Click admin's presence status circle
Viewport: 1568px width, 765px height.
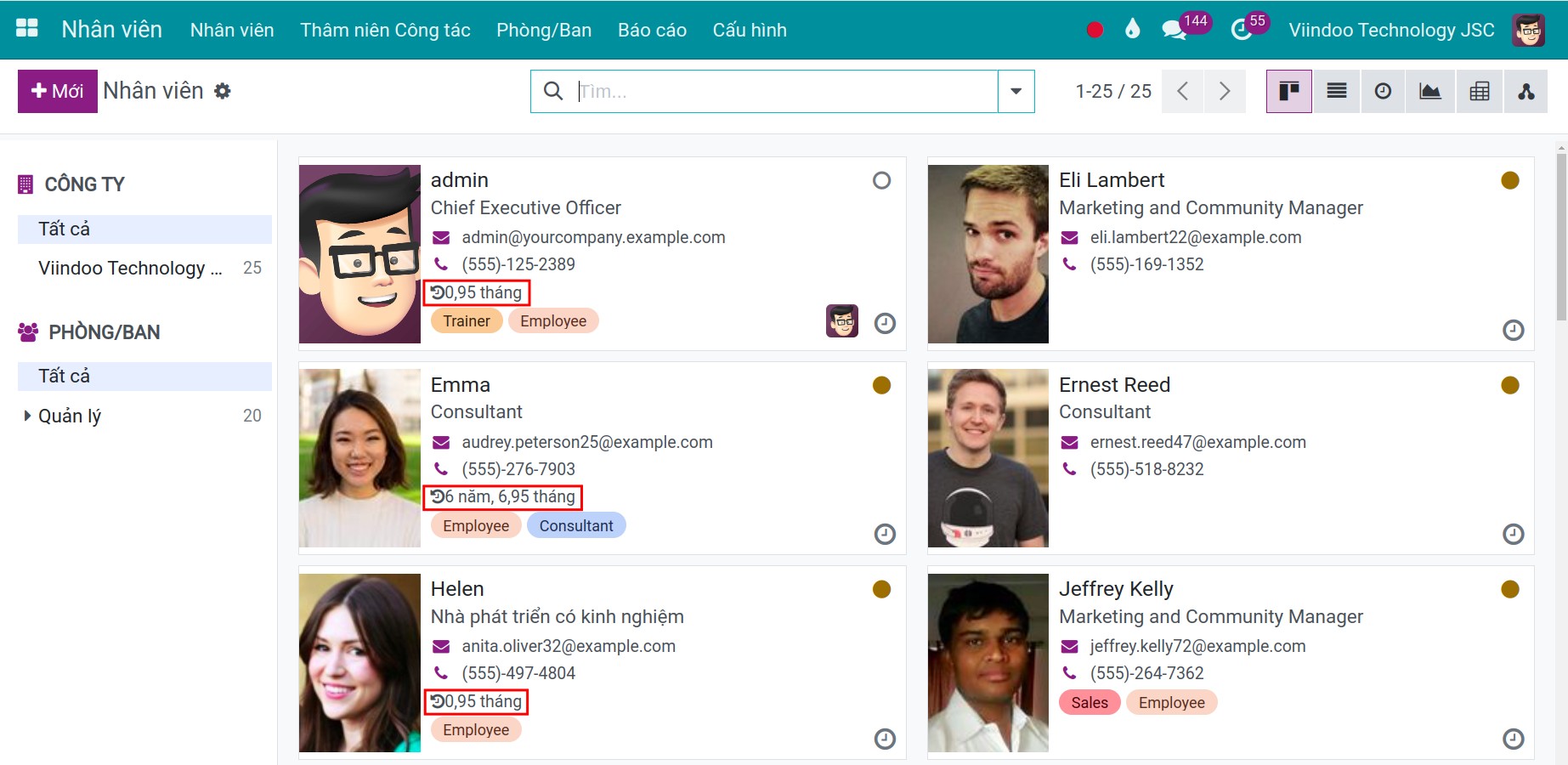(x=881, y=180)
